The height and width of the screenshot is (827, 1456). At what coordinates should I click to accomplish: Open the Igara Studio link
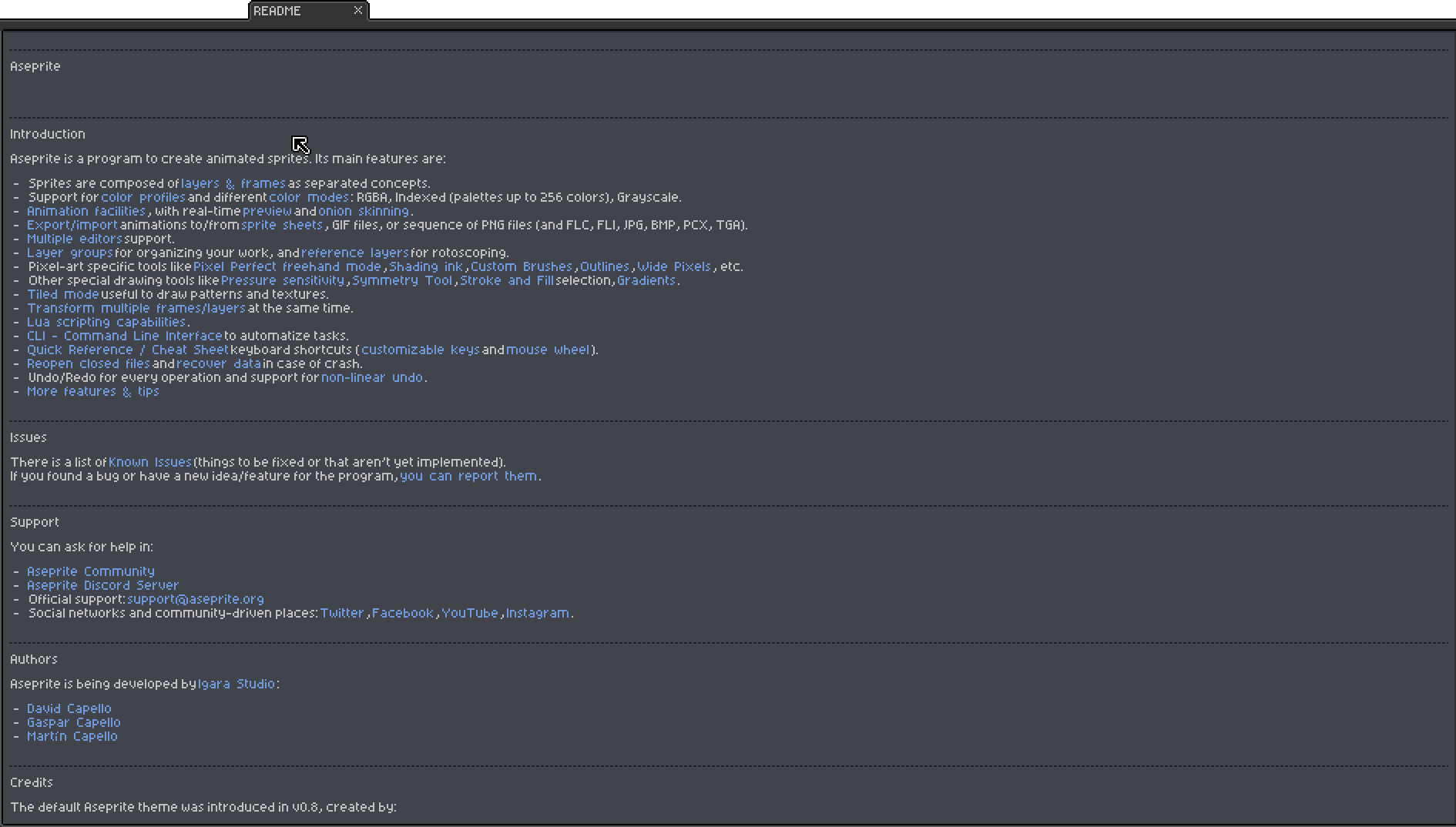(237, 684)
